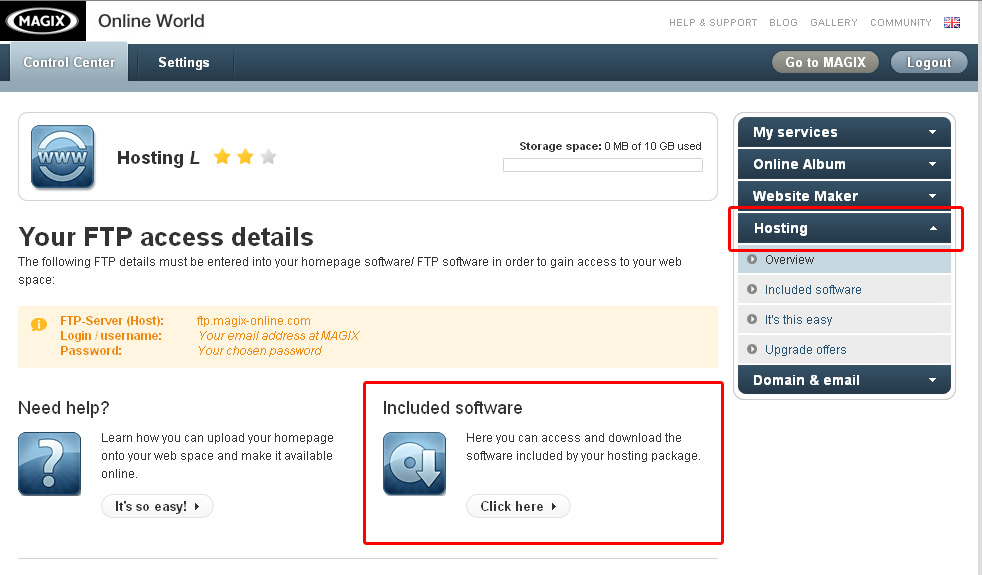Click the bullet icon next to Included software
Image resolution: width=982 pixels, height=575 pixels.
click(x=752, y=289)
